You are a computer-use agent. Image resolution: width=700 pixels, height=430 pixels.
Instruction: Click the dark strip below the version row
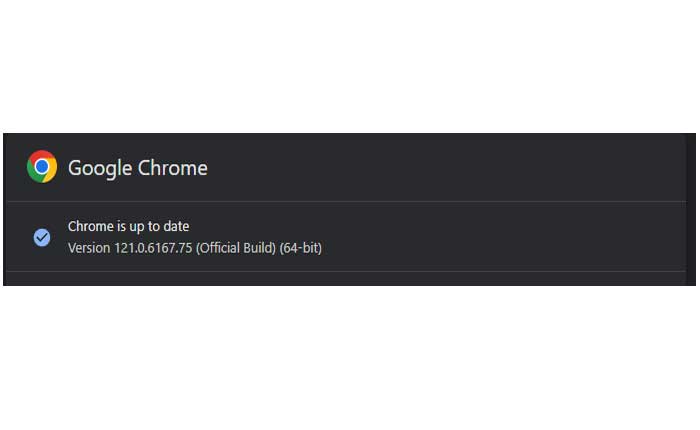[x=350, y=279]
